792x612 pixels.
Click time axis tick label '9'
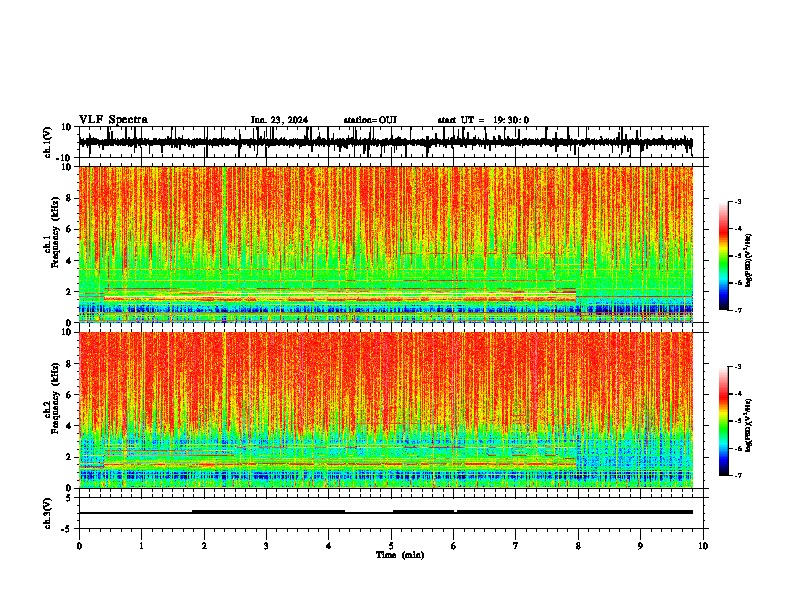[640, 546]
